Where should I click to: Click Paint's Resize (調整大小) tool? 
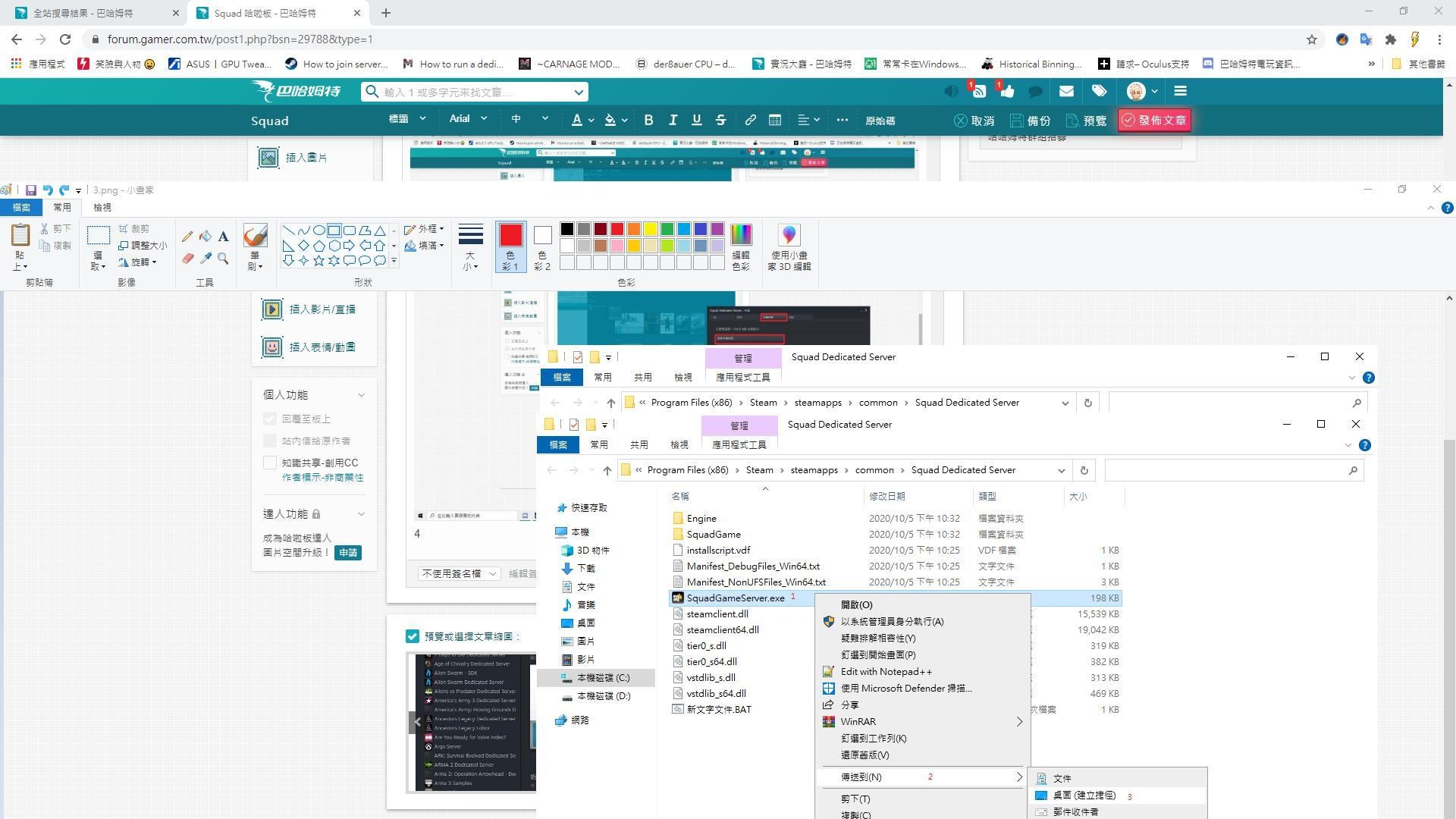(143, 245)
